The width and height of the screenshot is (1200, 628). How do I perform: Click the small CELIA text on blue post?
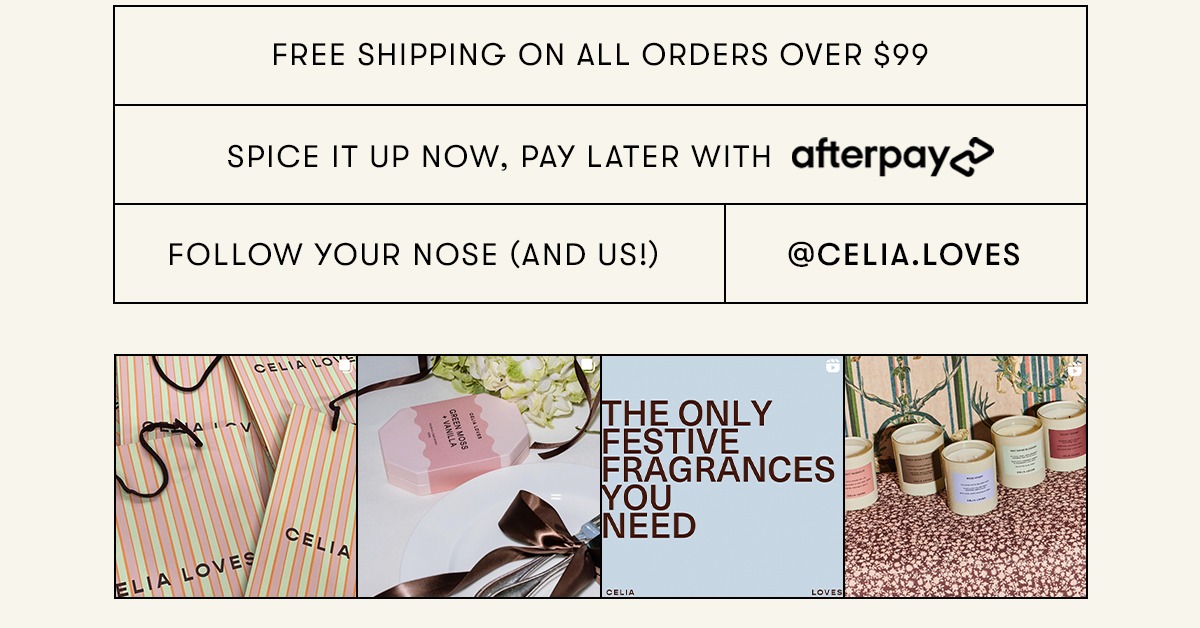point(620,592)
